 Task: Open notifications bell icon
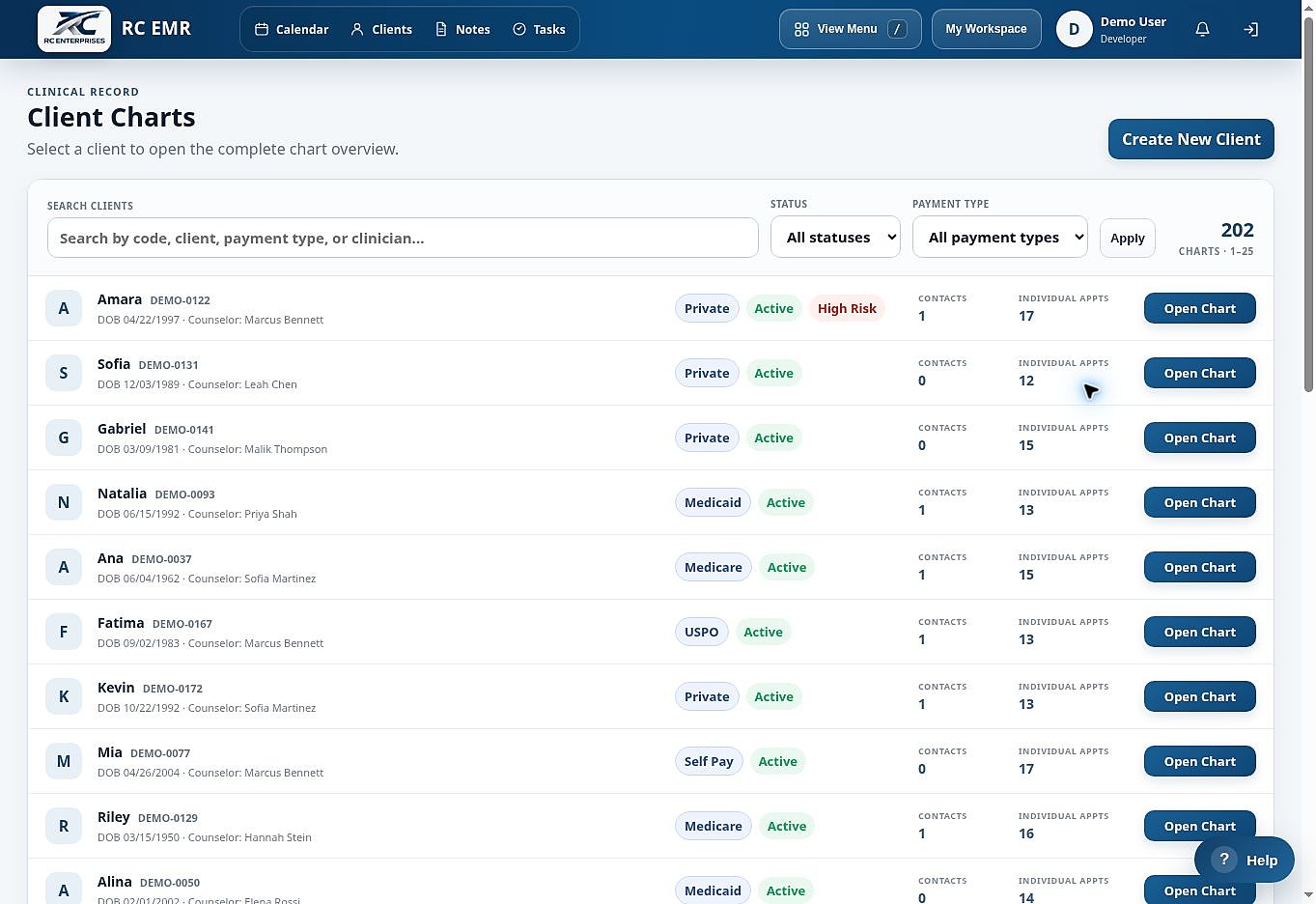pos(1202,29)
